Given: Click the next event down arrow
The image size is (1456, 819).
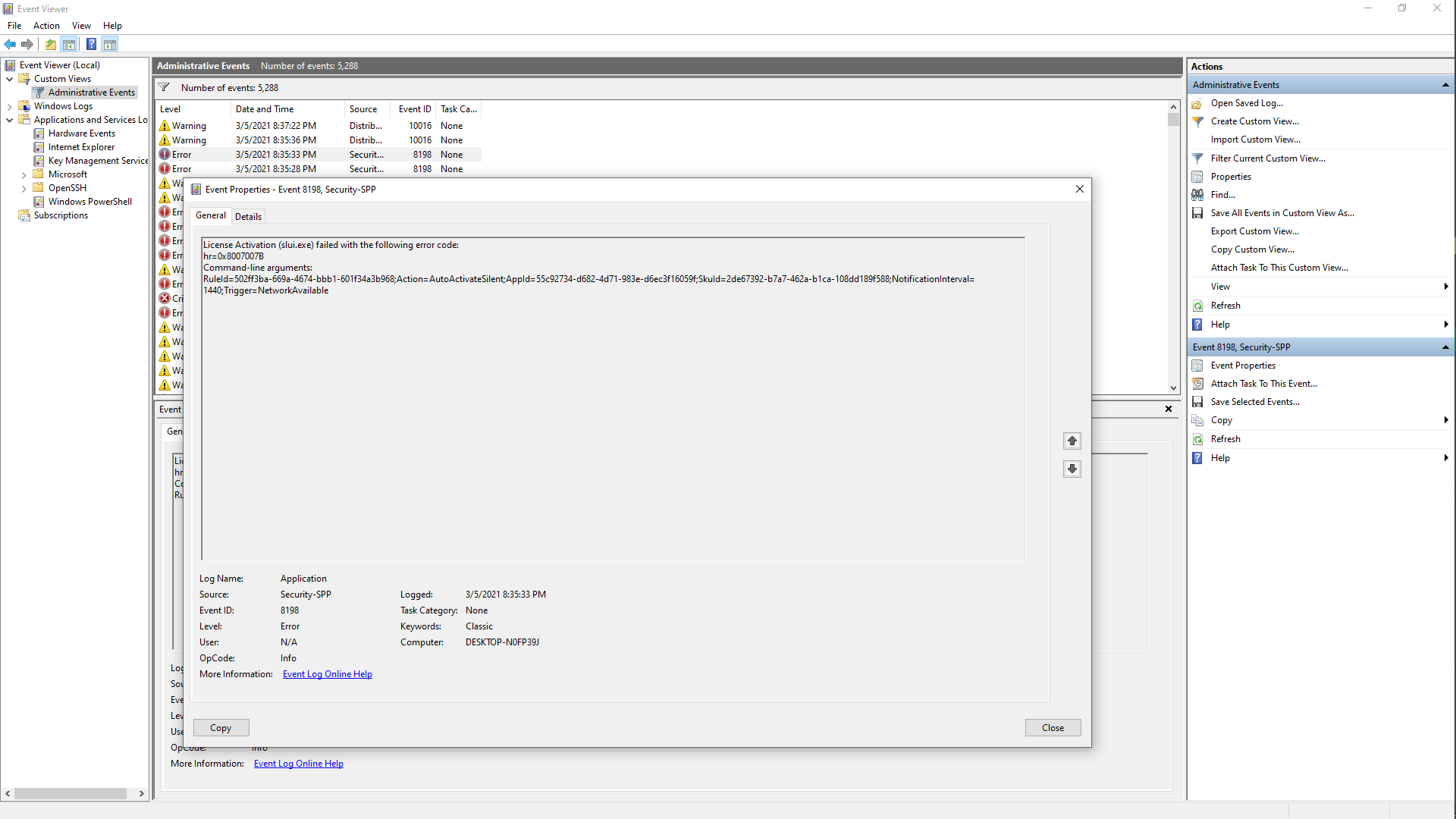Looking at the screenshot, I should coord(1072,469).
